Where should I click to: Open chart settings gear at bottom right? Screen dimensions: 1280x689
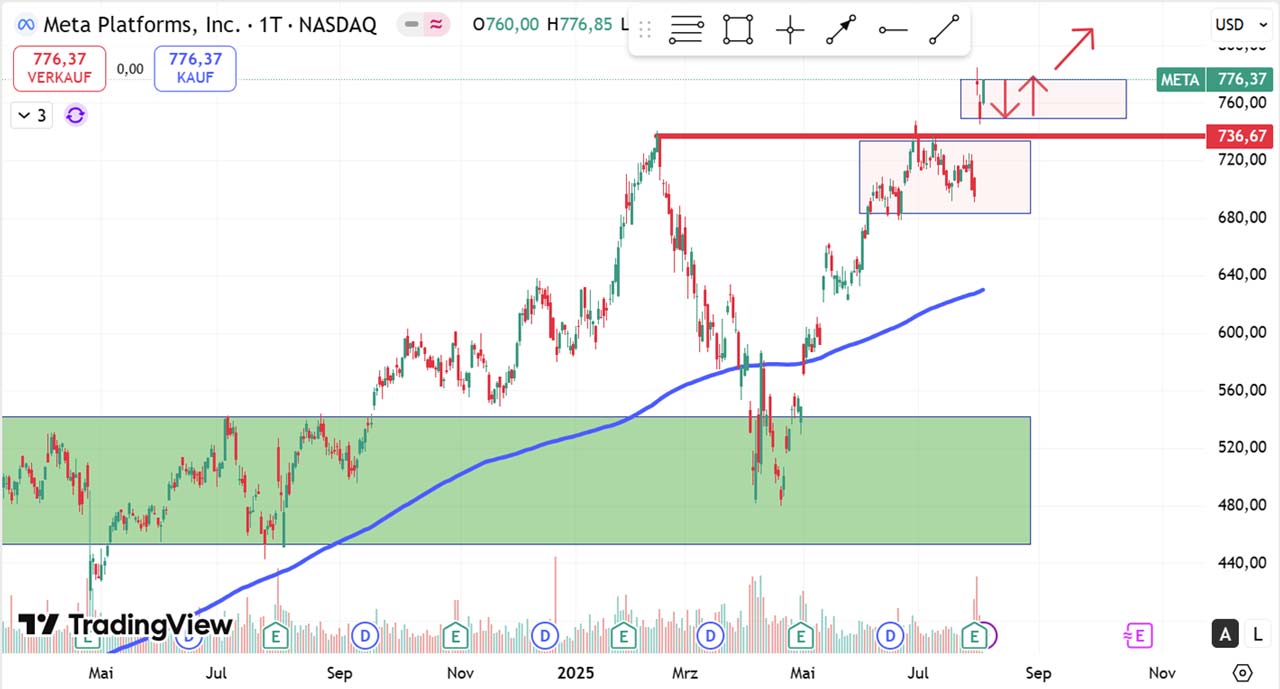coord(1242,672)
